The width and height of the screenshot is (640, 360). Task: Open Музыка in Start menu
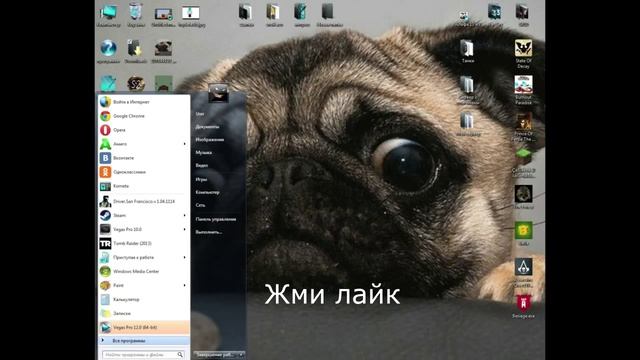[x=203, y=153]
